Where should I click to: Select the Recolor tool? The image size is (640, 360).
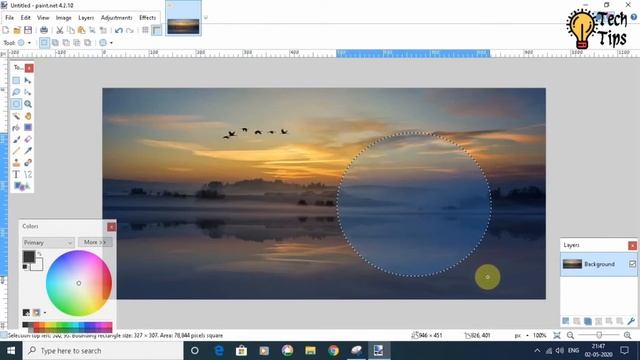[x=28, y=163]
